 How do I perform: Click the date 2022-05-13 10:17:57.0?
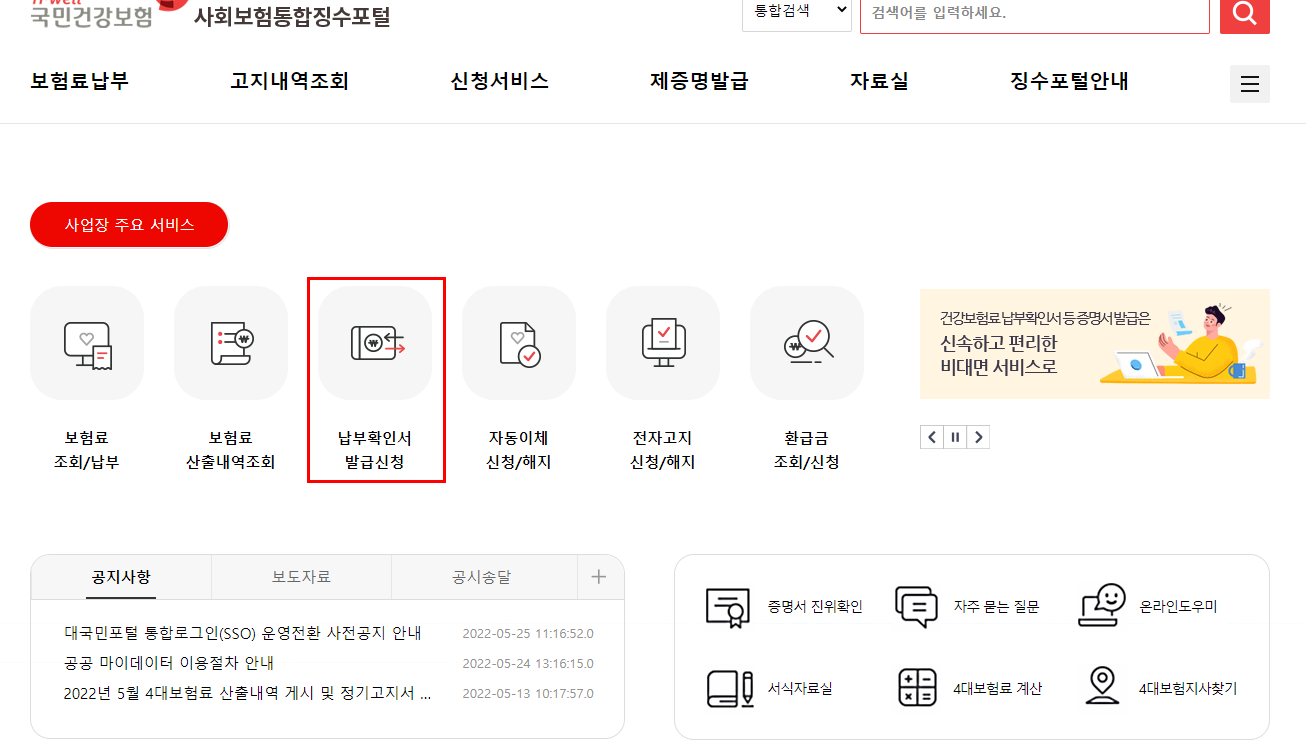[x=528, y=694]
